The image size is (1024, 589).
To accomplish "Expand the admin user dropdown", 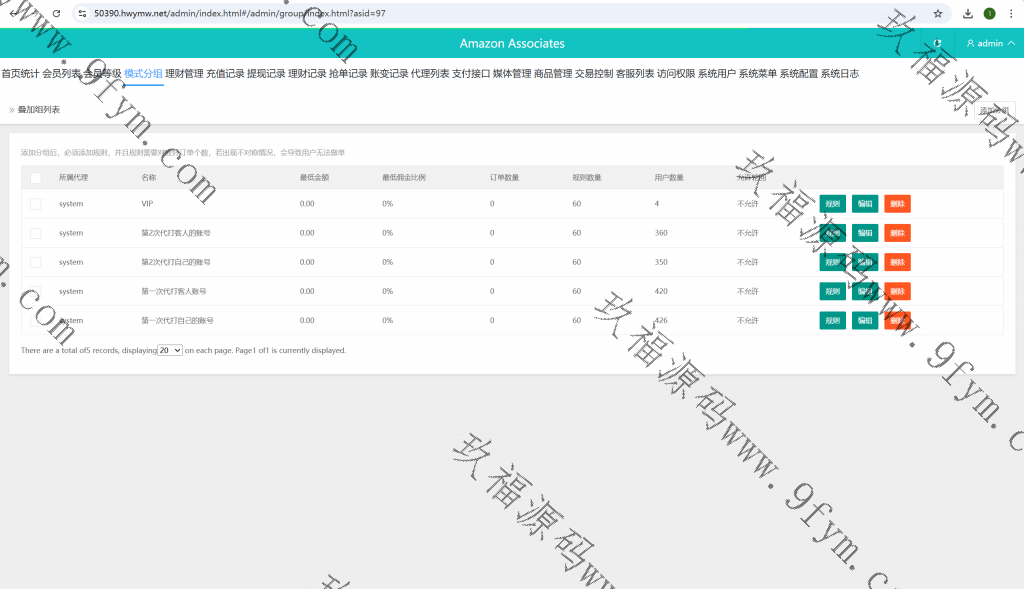I will 990,44.
